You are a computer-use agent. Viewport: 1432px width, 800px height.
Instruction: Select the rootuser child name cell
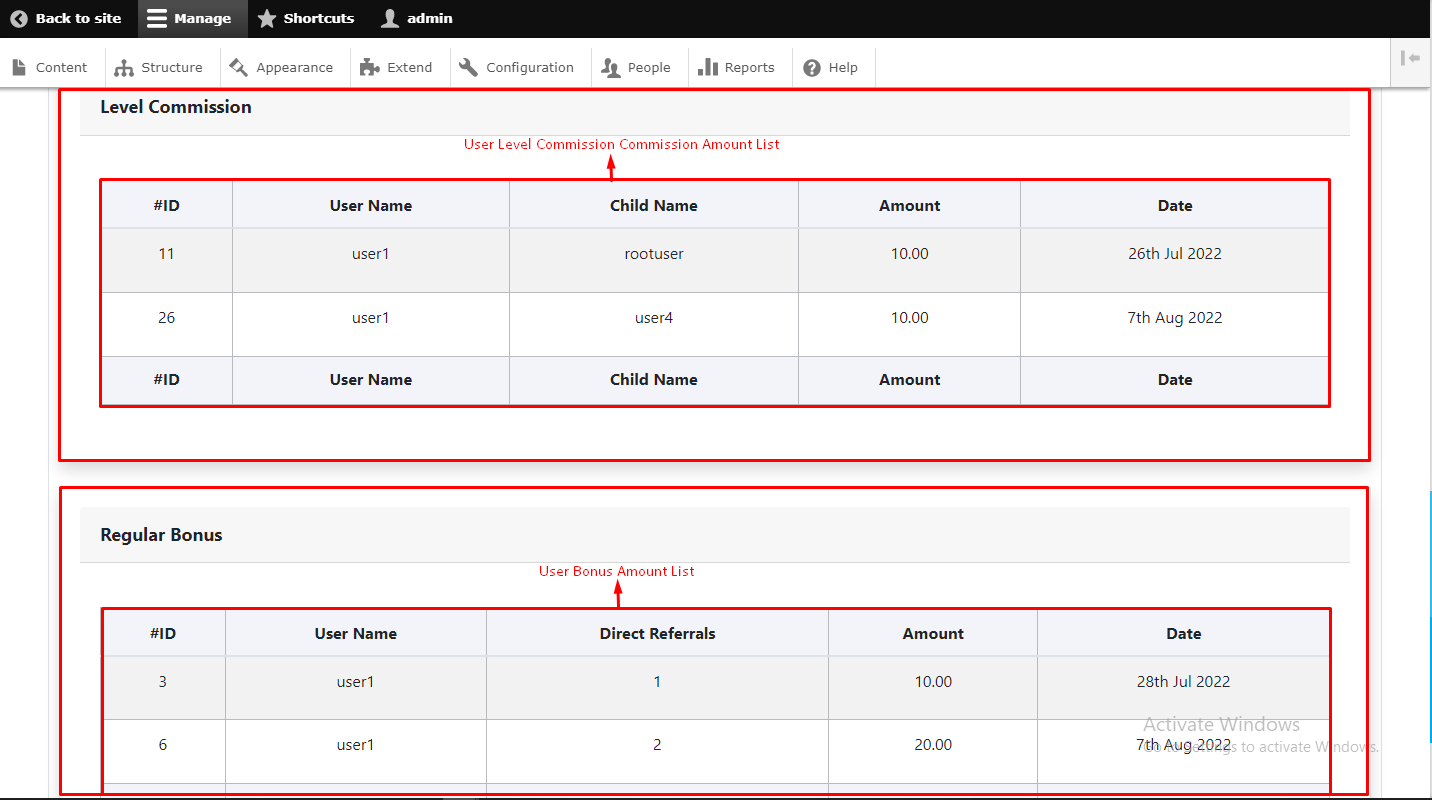pyautogui.click(x=654, y=254)
